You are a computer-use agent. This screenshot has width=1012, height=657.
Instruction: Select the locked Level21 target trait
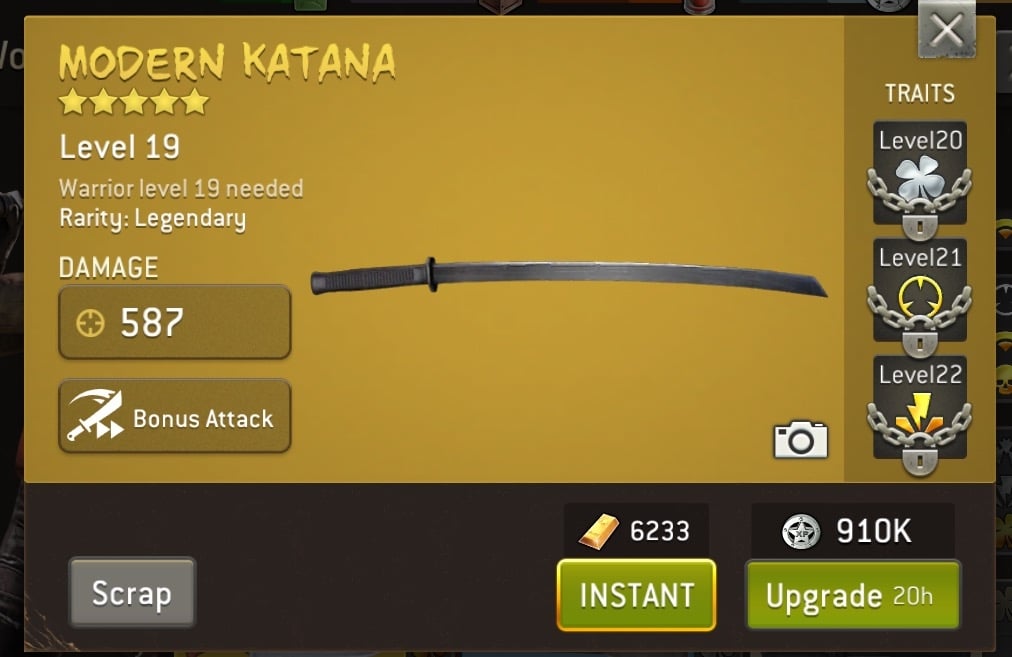[920, 296]
